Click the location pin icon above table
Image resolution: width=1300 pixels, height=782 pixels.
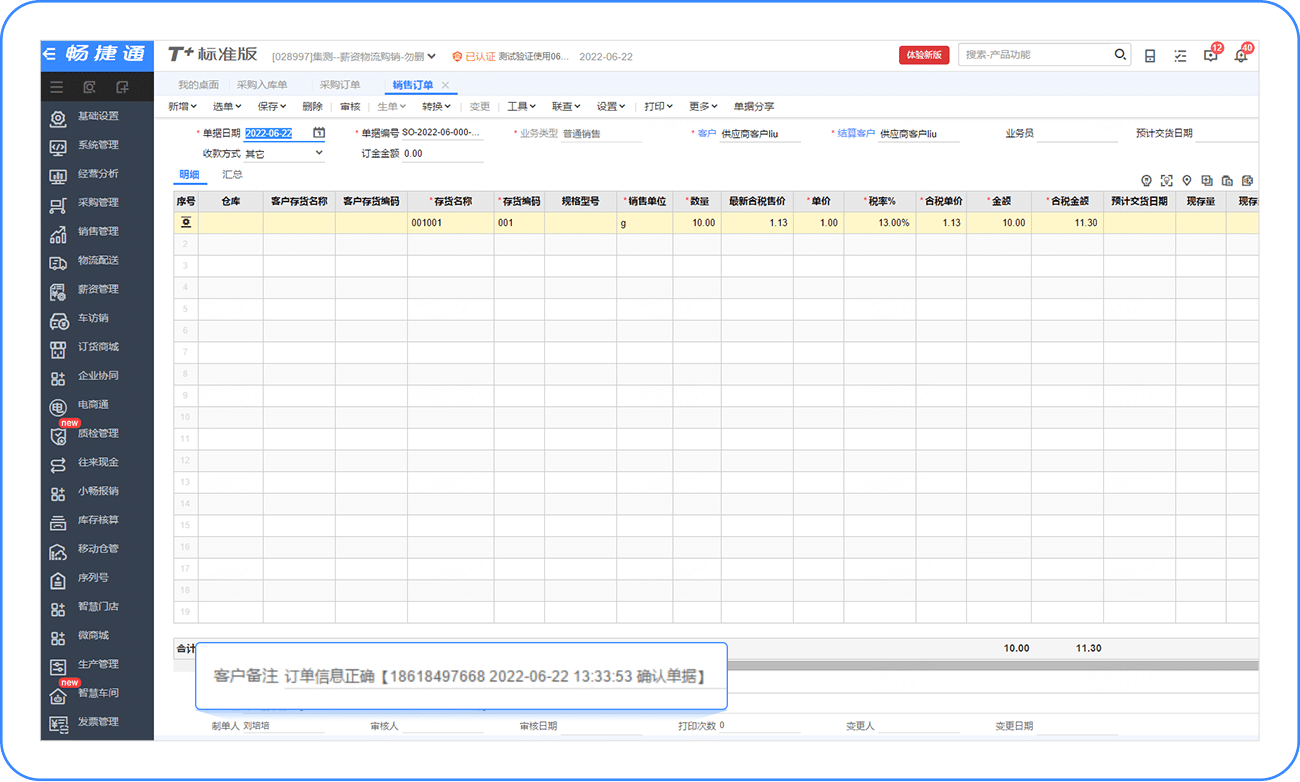(1187, 180)
